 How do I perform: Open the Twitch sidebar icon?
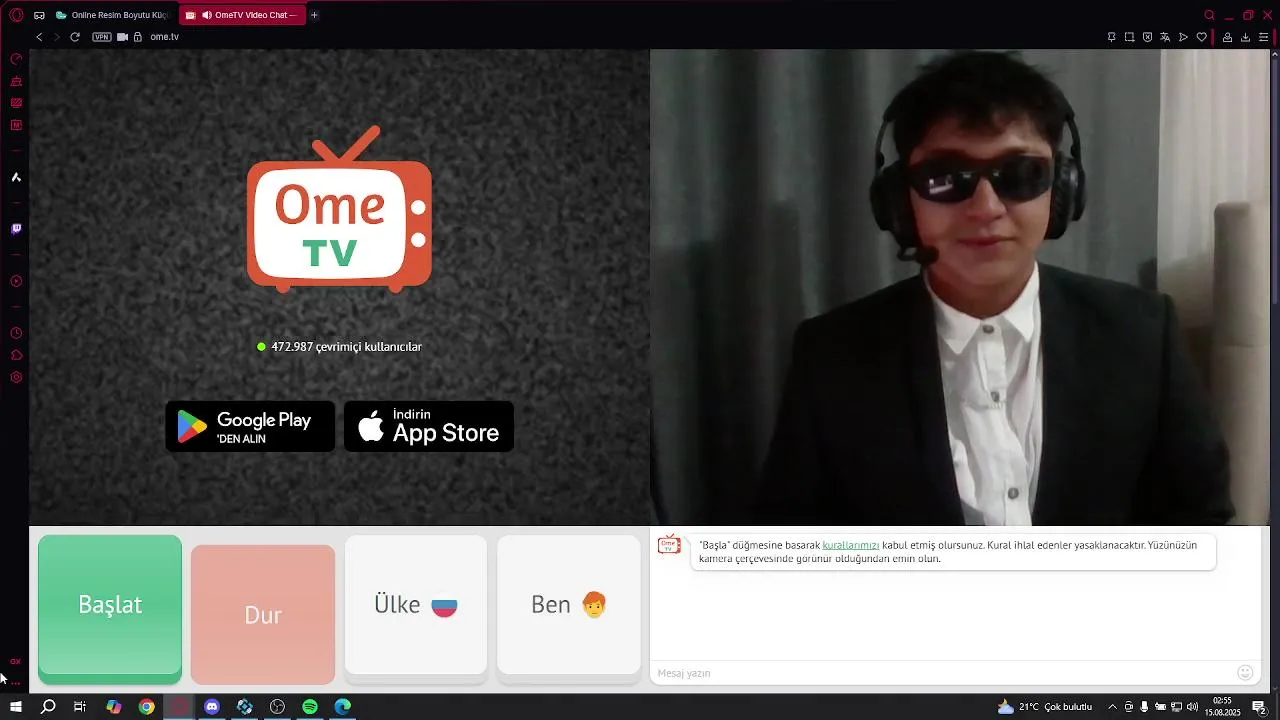(16, 229)
